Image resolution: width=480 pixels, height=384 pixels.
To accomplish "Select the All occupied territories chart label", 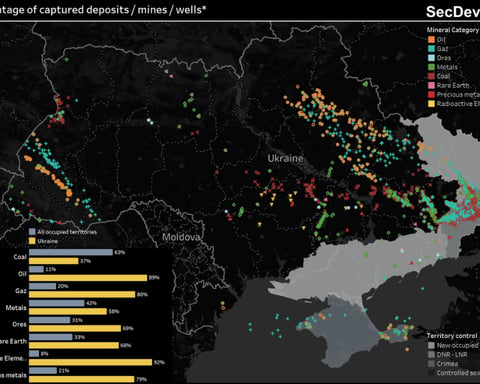I will point(67,232).
